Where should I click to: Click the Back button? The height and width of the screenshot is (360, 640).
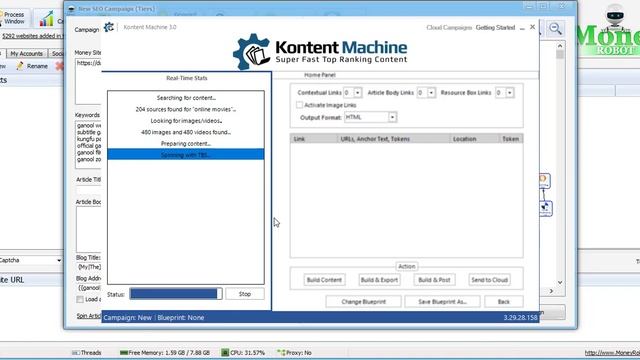[x=504, y=302]
